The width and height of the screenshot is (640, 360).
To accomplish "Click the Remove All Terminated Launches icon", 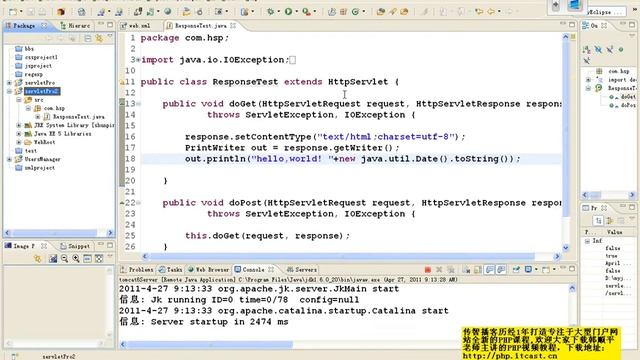I will click(x=451, y=270).
